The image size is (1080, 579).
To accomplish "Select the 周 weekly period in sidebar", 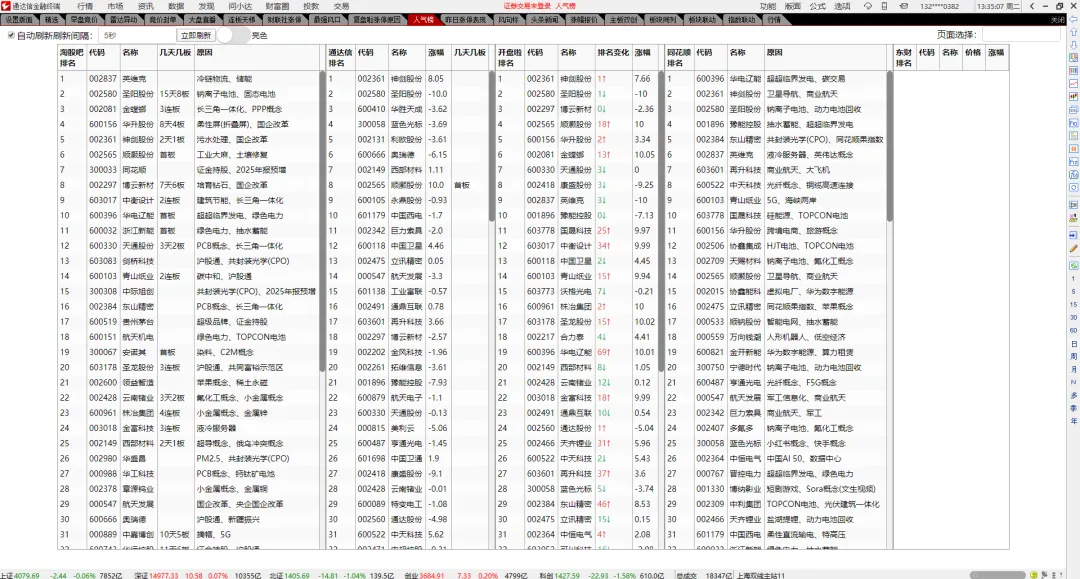I will point(1073,357).
